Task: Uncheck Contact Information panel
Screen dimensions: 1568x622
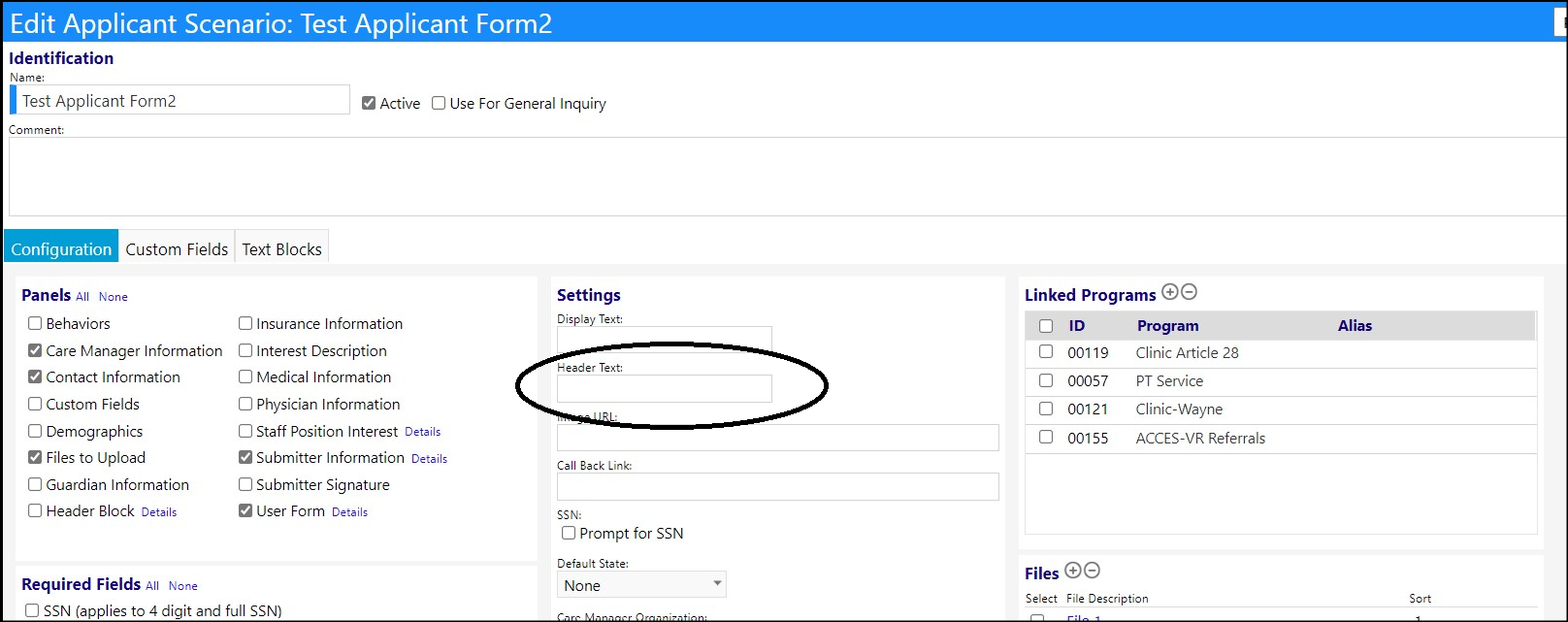Action: tap(35, 376)
